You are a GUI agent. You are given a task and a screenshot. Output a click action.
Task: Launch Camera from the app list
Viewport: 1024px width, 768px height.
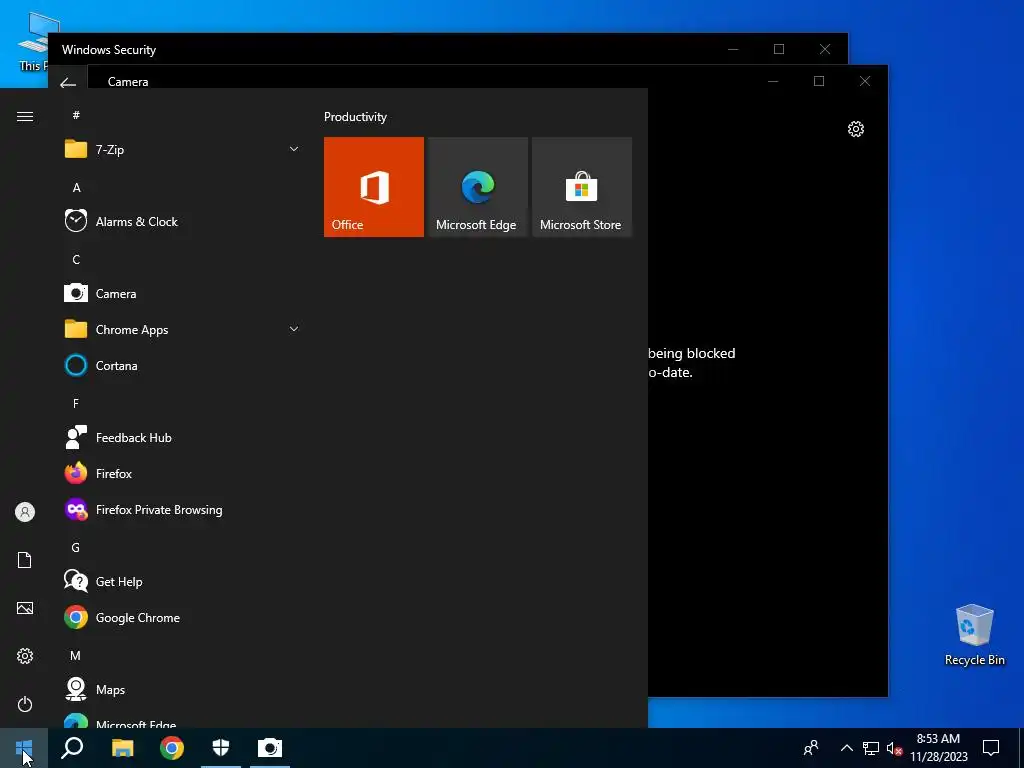[x=182, y=293]
